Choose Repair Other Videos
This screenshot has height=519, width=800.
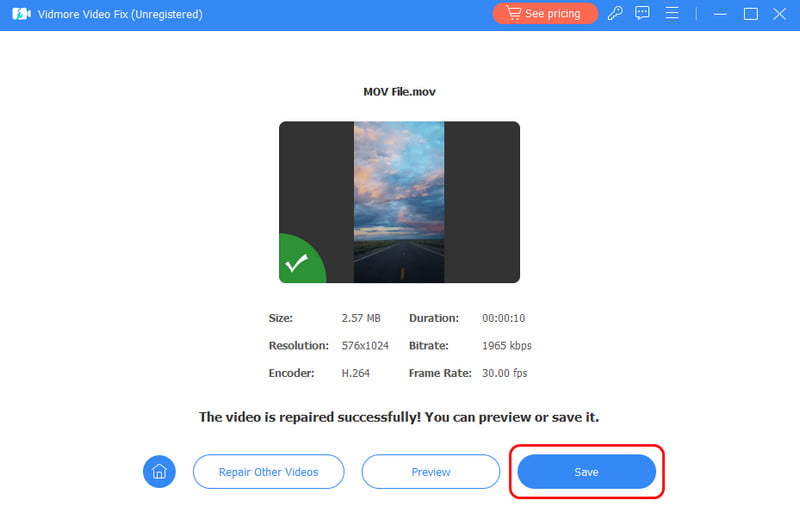click(x=268, y=471)
